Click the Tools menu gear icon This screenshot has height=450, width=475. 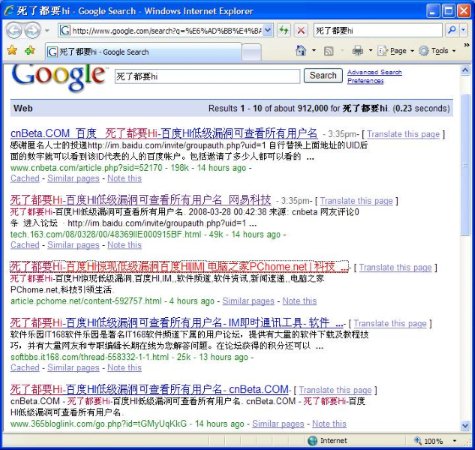tap(424, 51)
